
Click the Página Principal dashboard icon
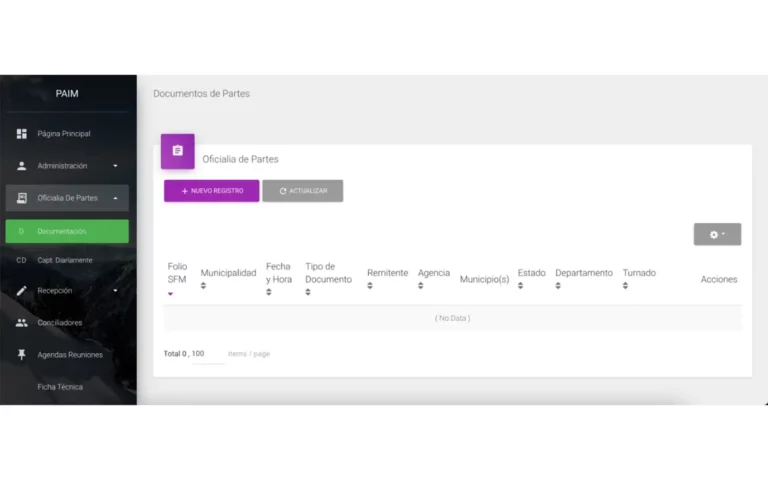22,134
